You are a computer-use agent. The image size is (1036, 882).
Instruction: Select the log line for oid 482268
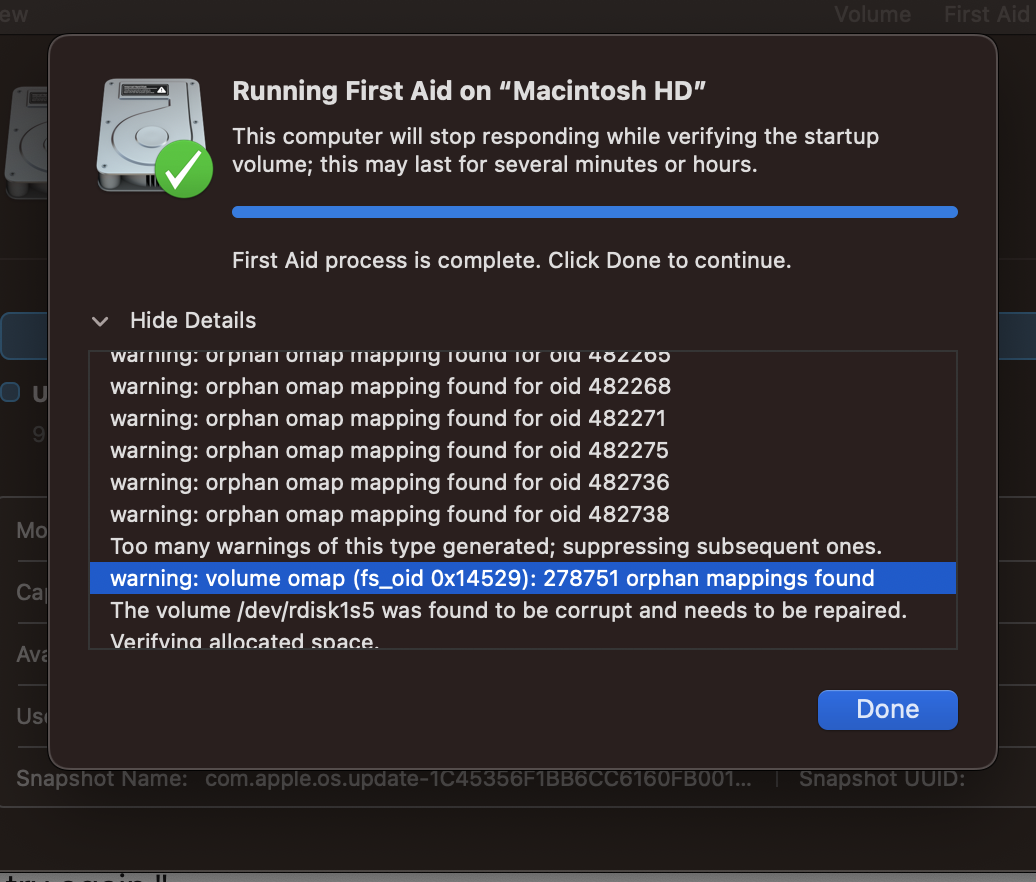click(x=390, y=386)
